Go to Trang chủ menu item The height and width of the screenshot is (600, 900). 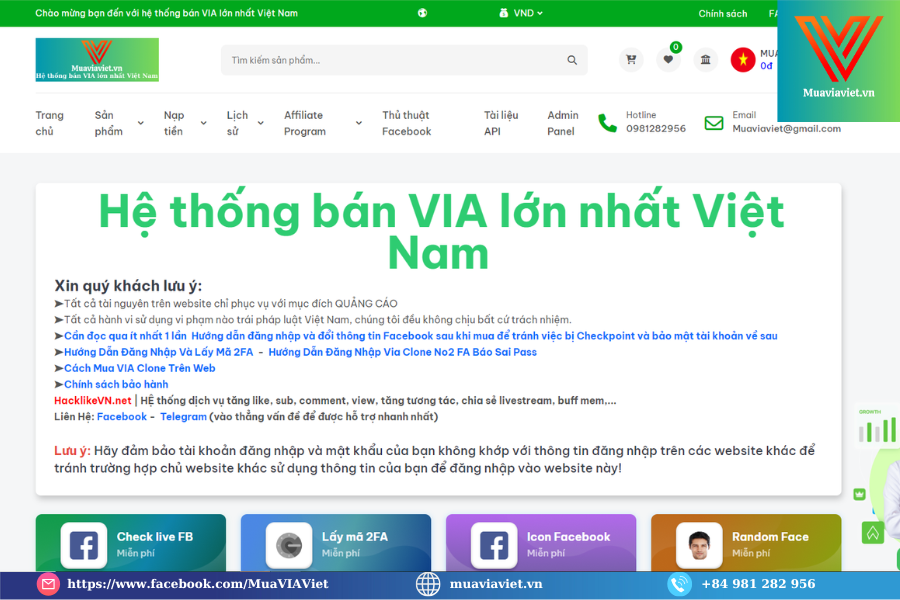pyautogui.click(x=49, y=123)
